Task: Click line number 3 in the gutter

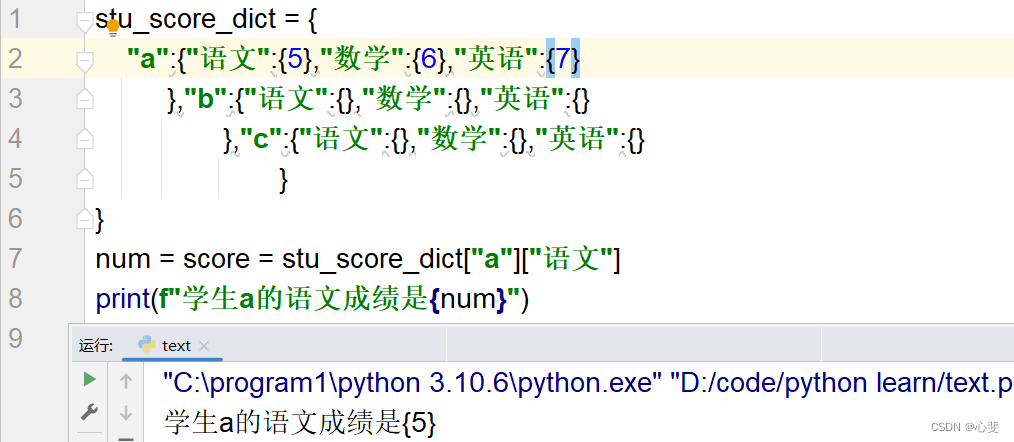Action: point(16,99)
